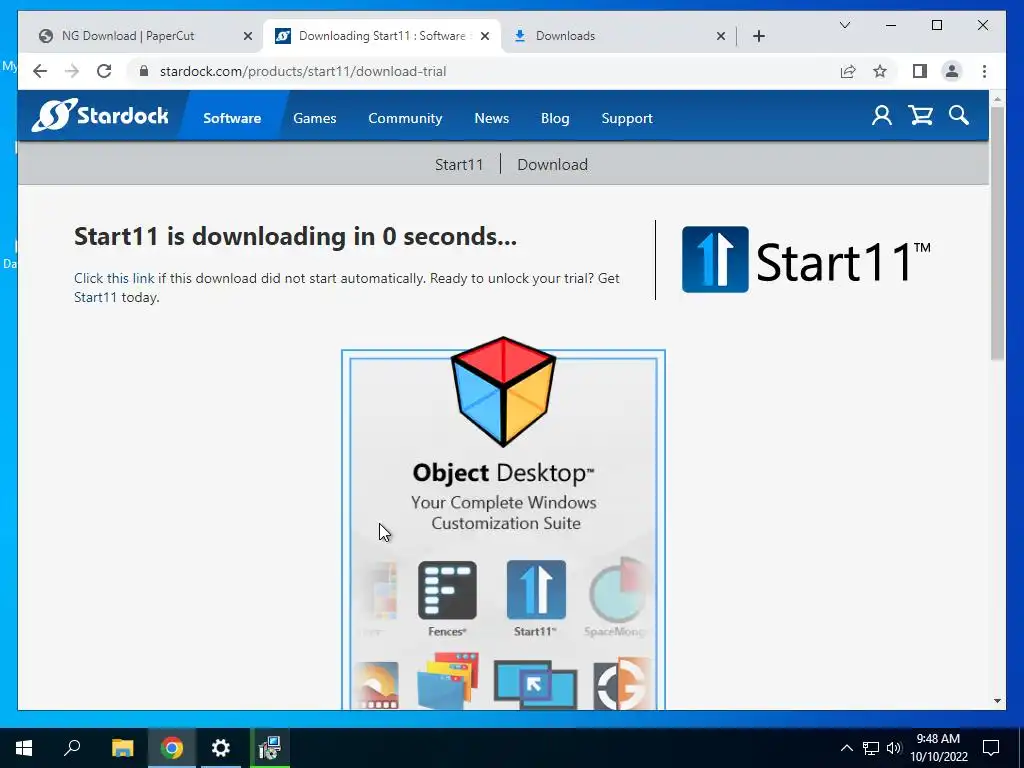The image size is (1024, 768).
Task: Click the Chrome taskbar icon
Action: pos(172,748)
